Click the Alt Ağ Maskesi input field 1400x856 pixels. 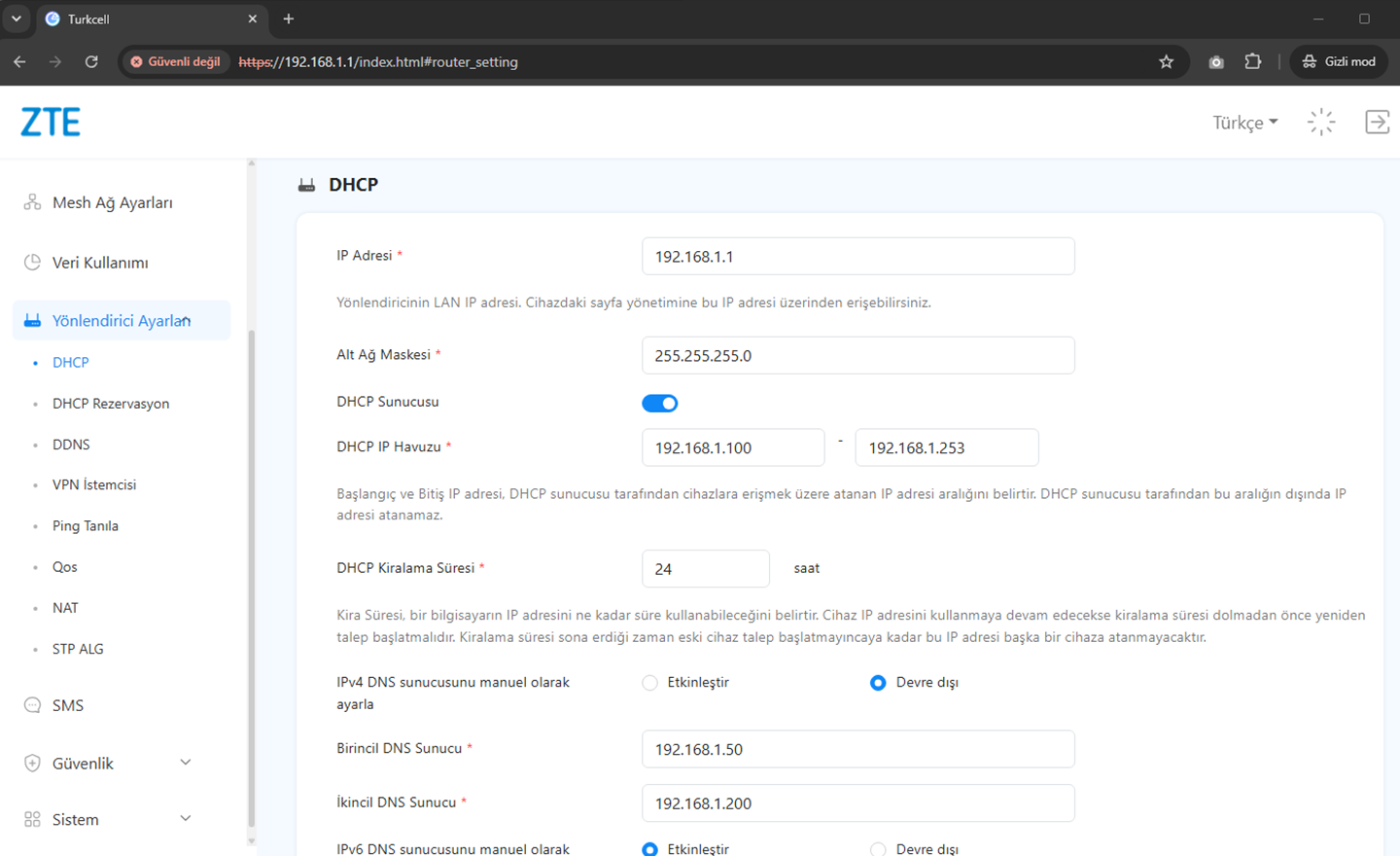click(x=858, y=356)
